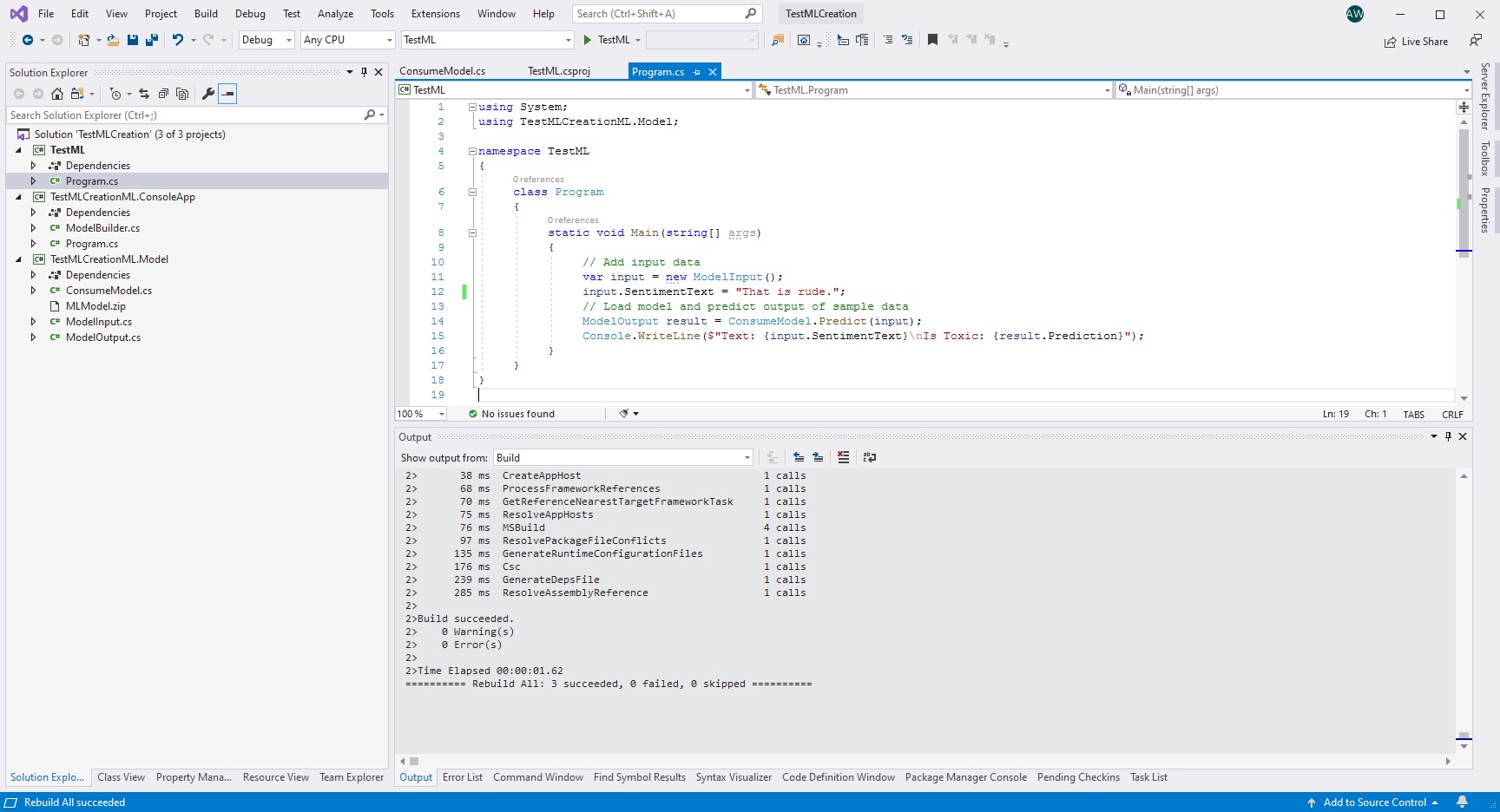Expand Dependencies under TestMLCreationML.Model

[x=34, y=274]
